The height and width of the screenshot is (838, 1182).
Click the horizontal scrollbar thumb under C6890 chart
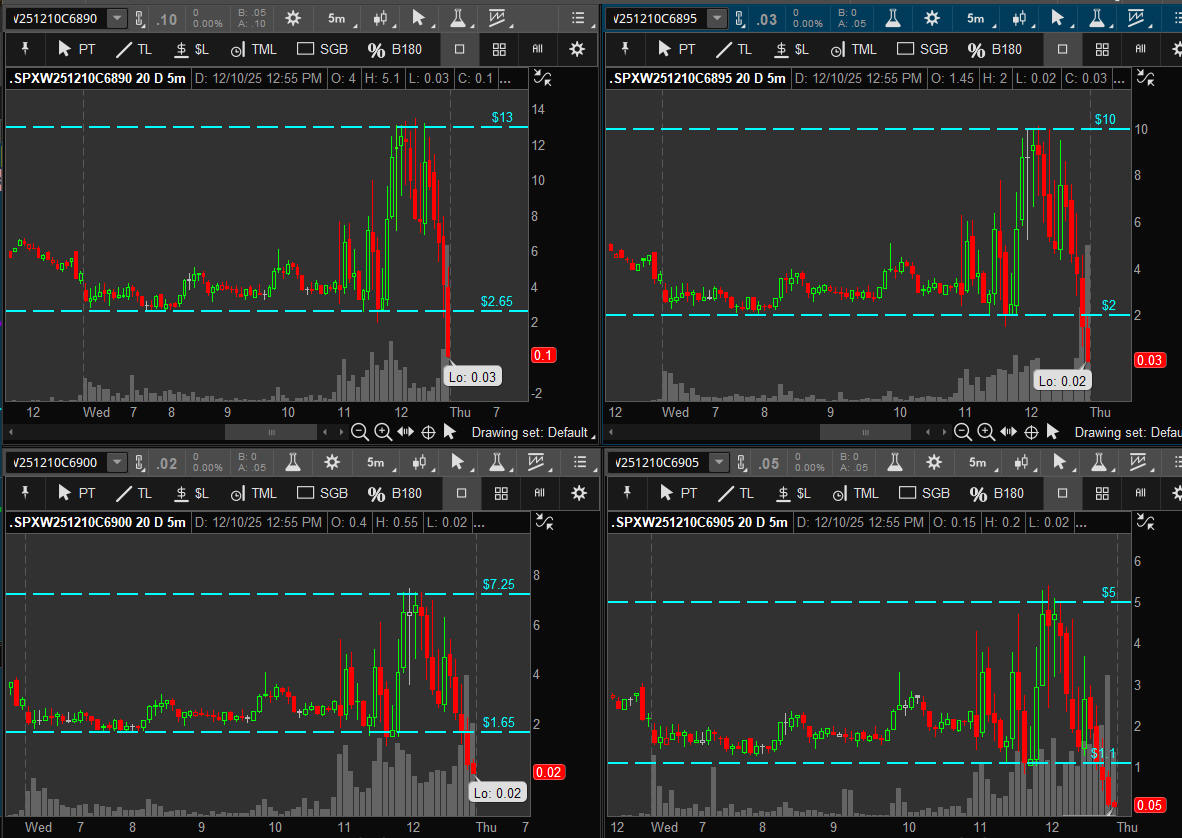coord(270,432)
